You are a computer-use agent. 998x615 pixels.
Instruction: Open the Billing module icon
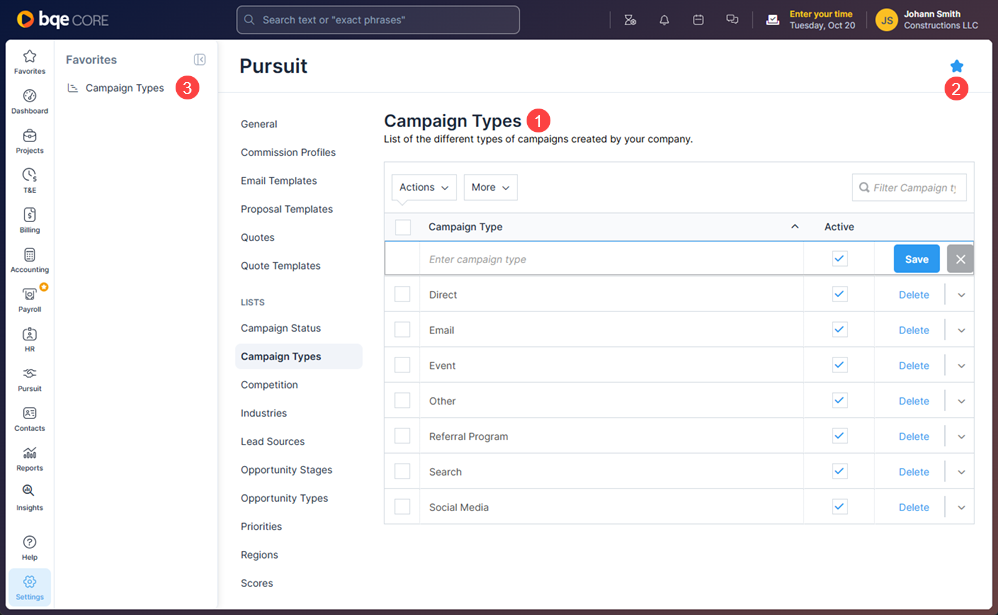click(x=29, y=220)
